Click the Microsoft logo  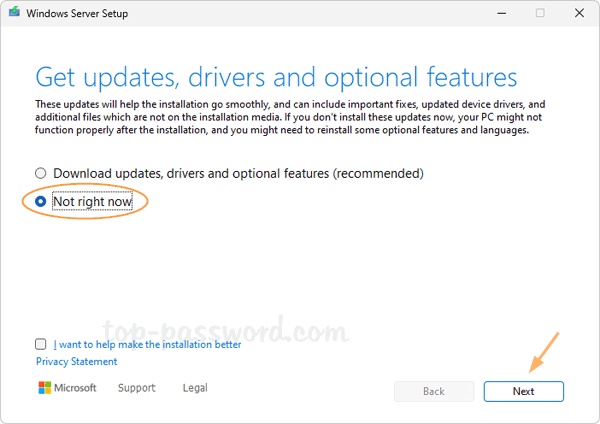[67, 388]
